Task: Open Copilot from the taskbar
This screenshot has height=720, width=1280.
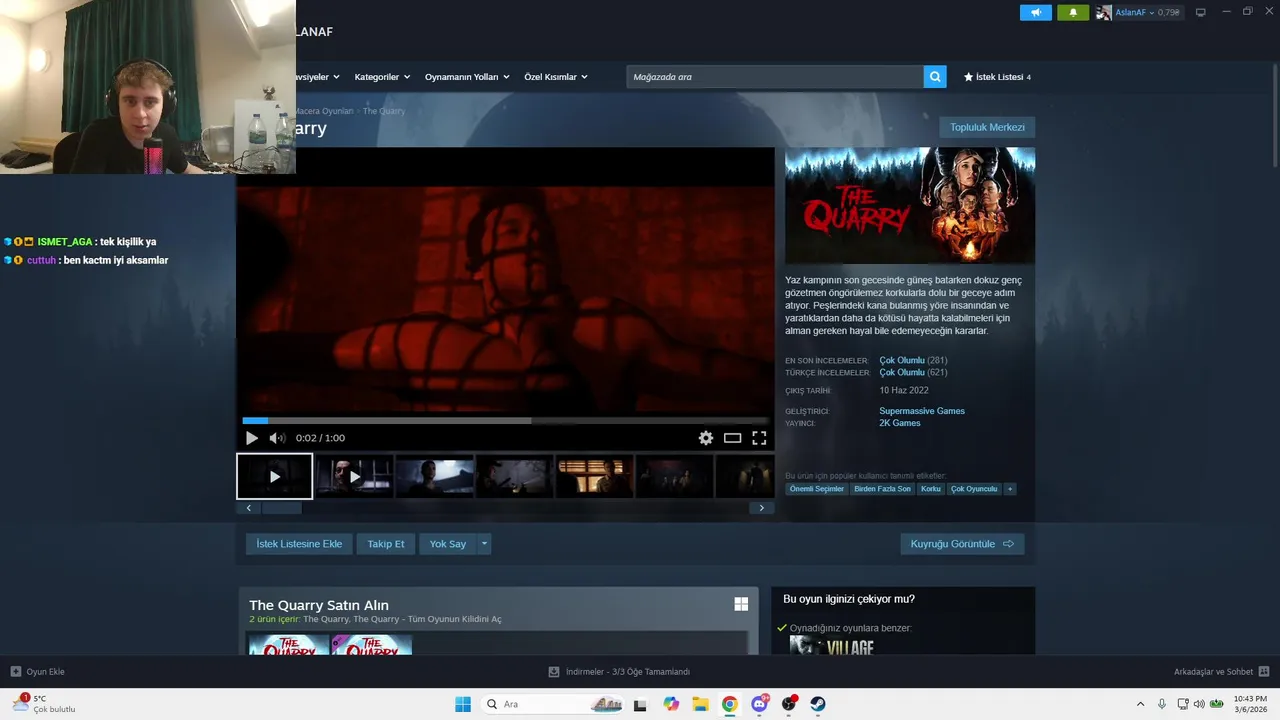Action: [671, 704]
